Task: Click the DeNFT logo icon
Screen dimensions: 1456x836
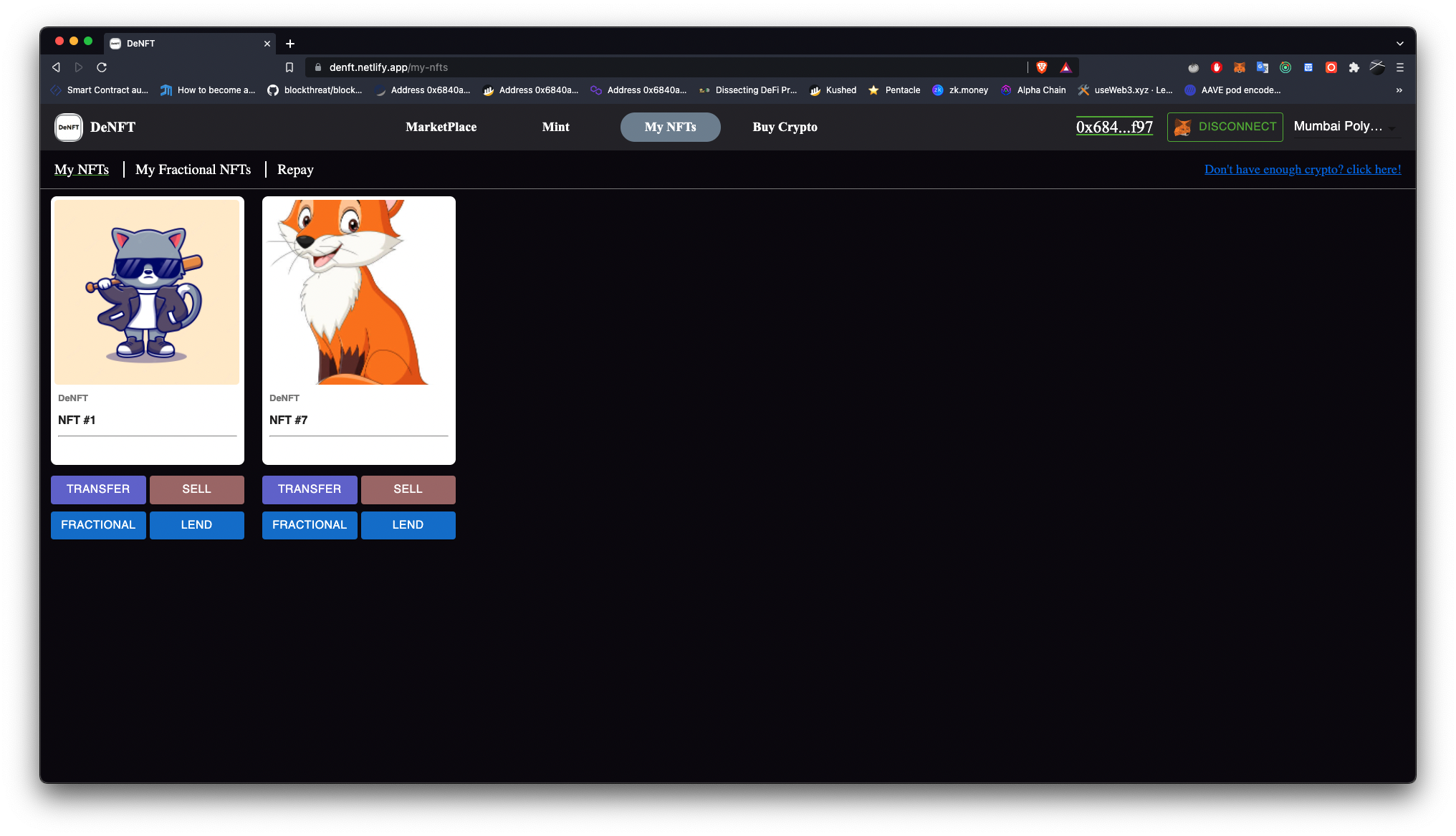Action: pos(69,128)
